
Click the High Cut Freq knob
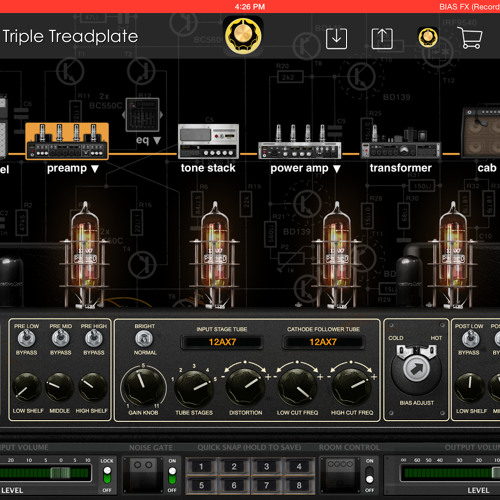(352, 388)
